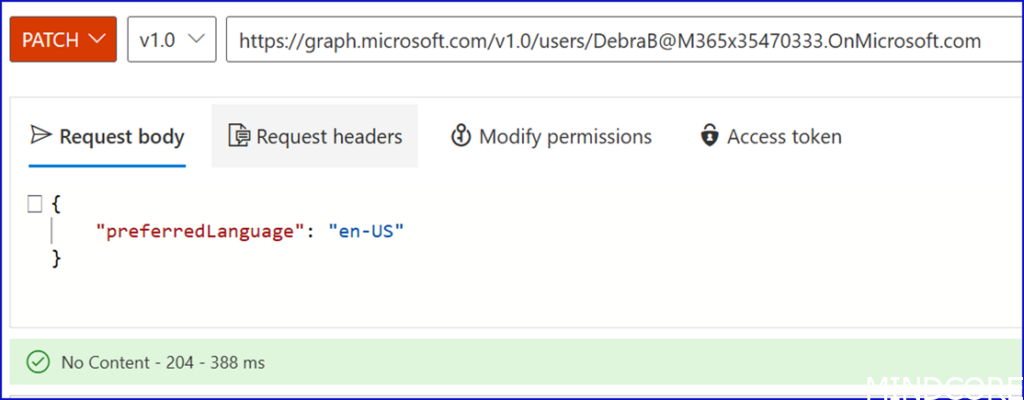This screenshot has width=1024, height=400.
Task: Collapse the JSON body using the fold square
Action: [35, 204]
